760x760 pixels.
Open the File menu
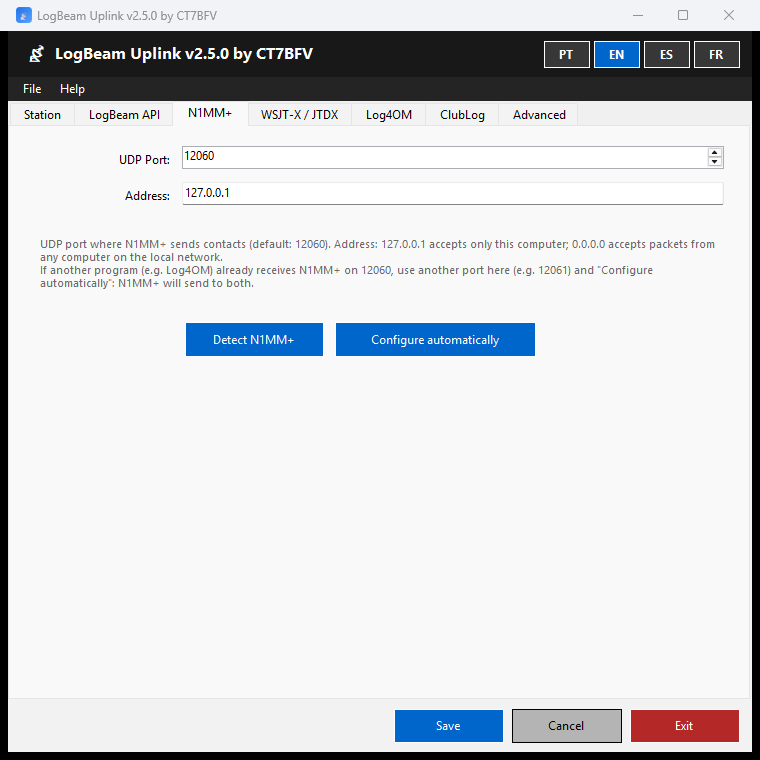point(32,89)
